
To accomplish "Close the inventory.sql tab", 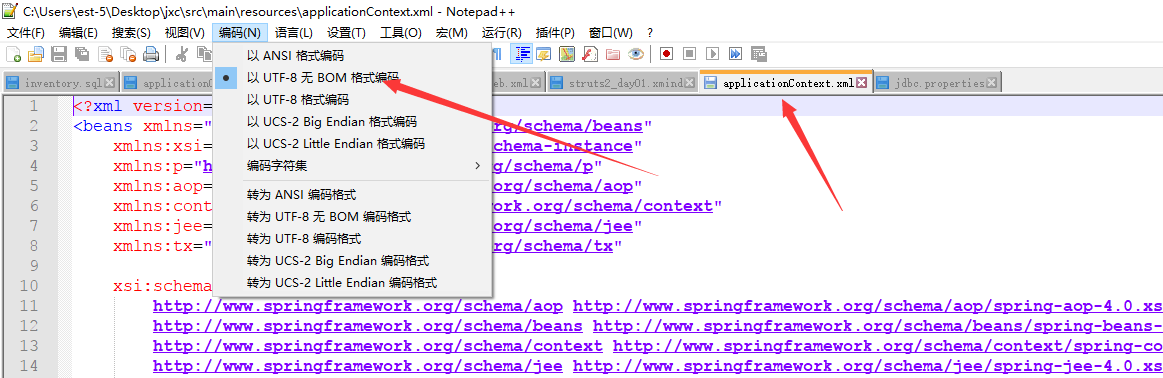I will 110,83.
